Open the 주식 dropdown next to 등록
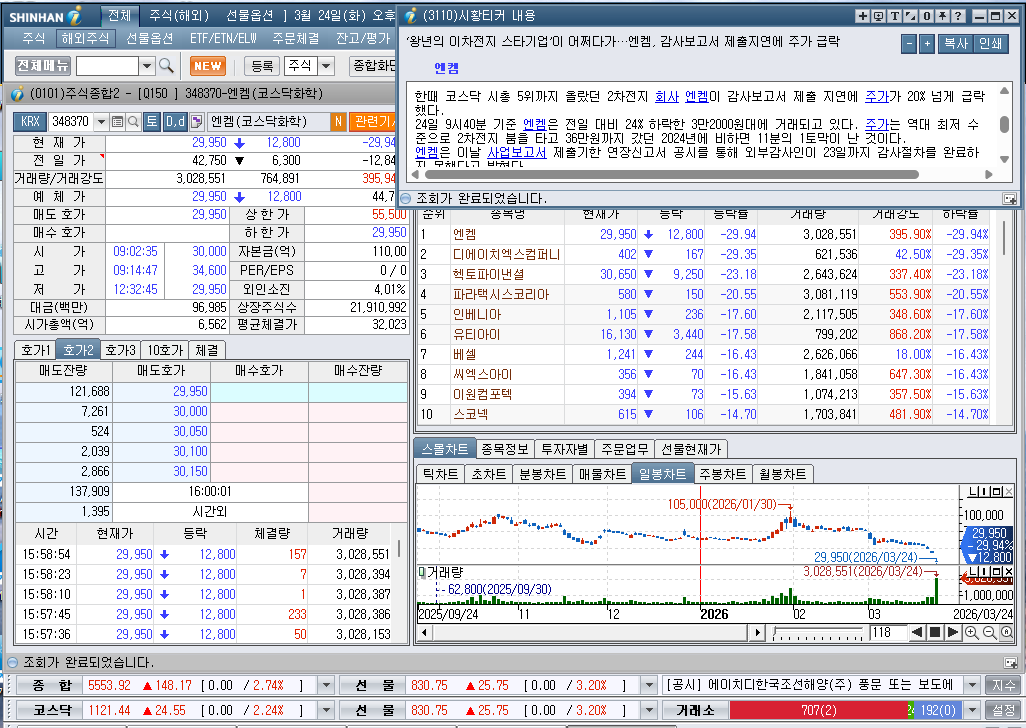The height and width of the screenshot is (728, 1026). click(327, 65)
